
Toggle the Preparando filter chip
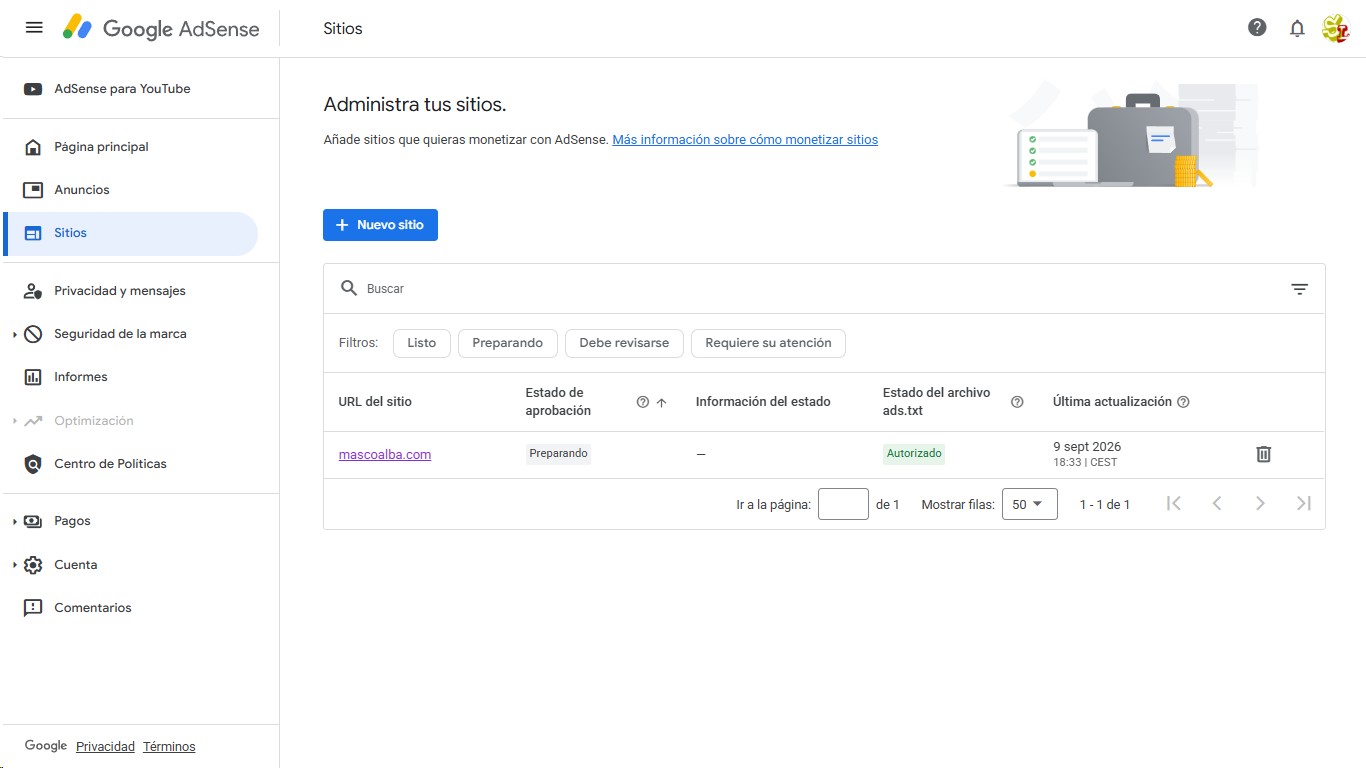[508, 343]
